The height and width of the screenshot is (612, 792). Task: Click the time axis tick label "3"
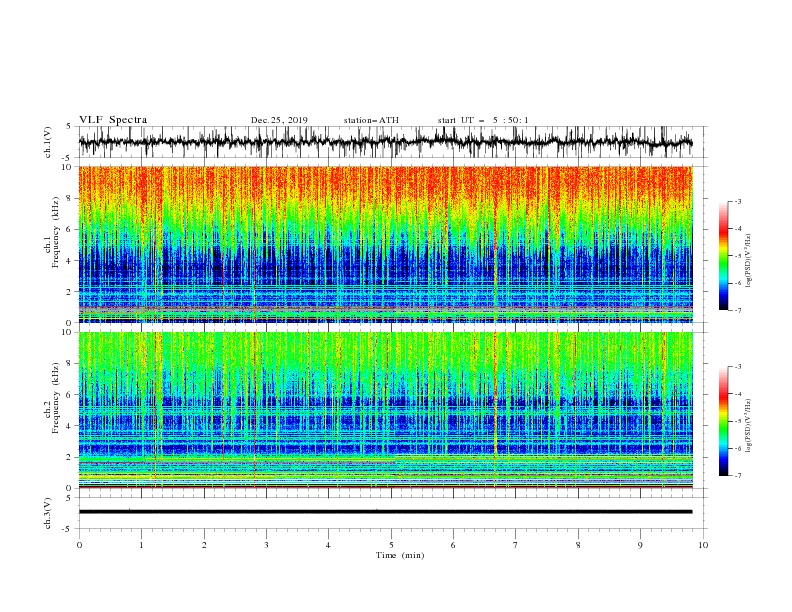point(266,545)
